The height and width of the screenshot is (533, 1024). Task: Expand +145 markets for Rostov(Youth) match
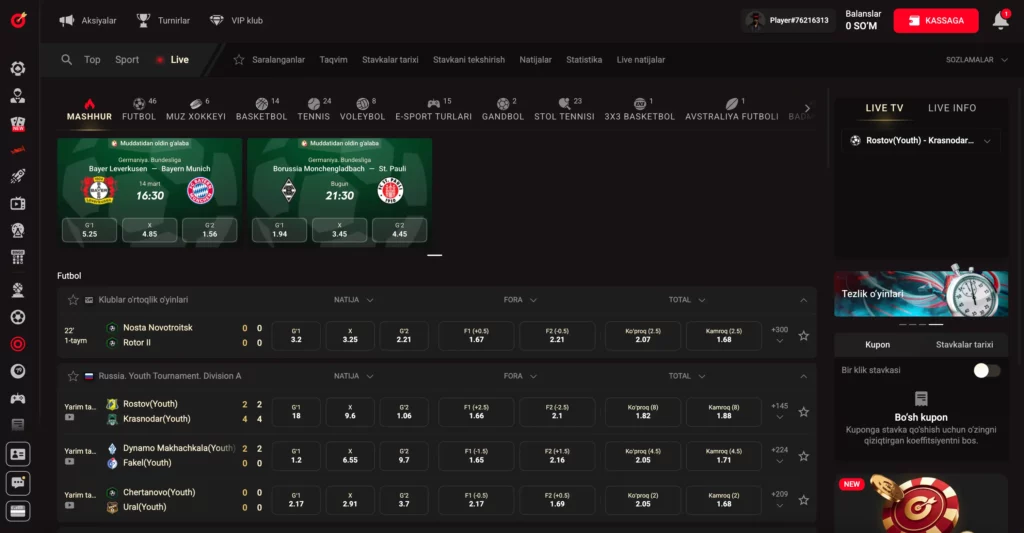click(x=779, y=411)
